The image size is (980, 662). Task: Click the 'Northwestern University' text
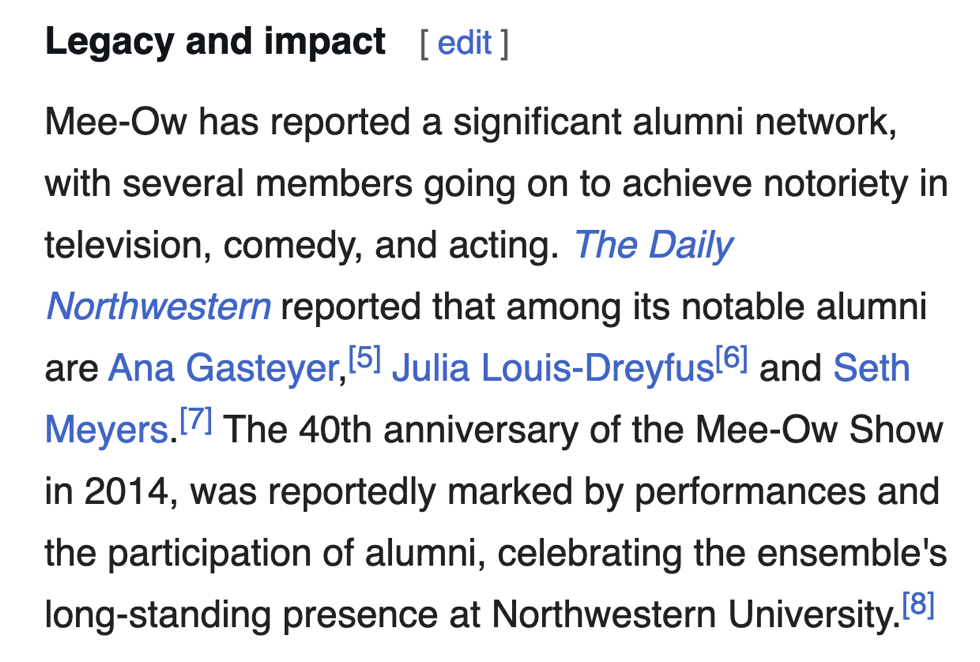click(x=689, y=614)
